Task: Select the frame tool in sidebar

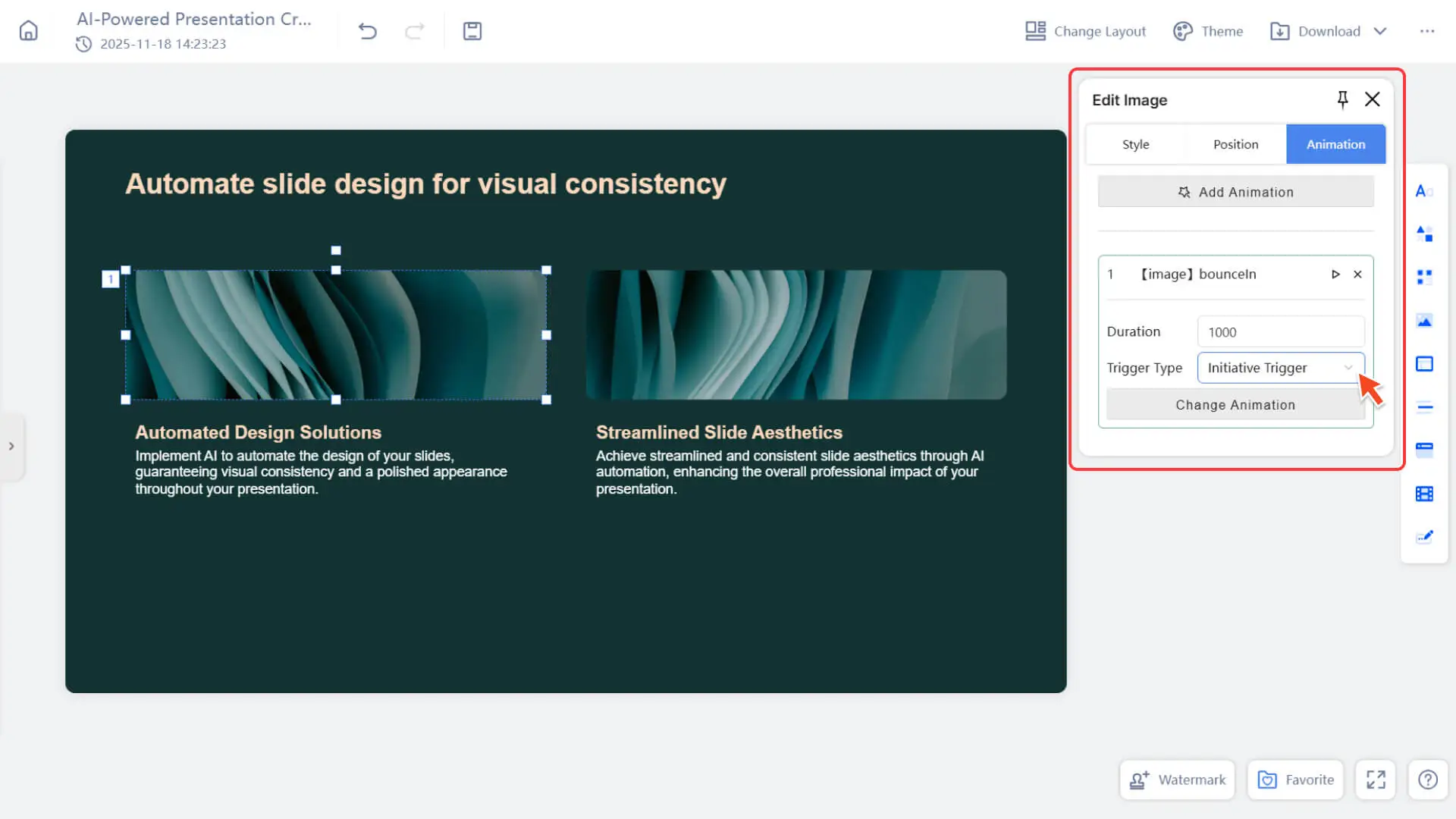Action: 1424,364
